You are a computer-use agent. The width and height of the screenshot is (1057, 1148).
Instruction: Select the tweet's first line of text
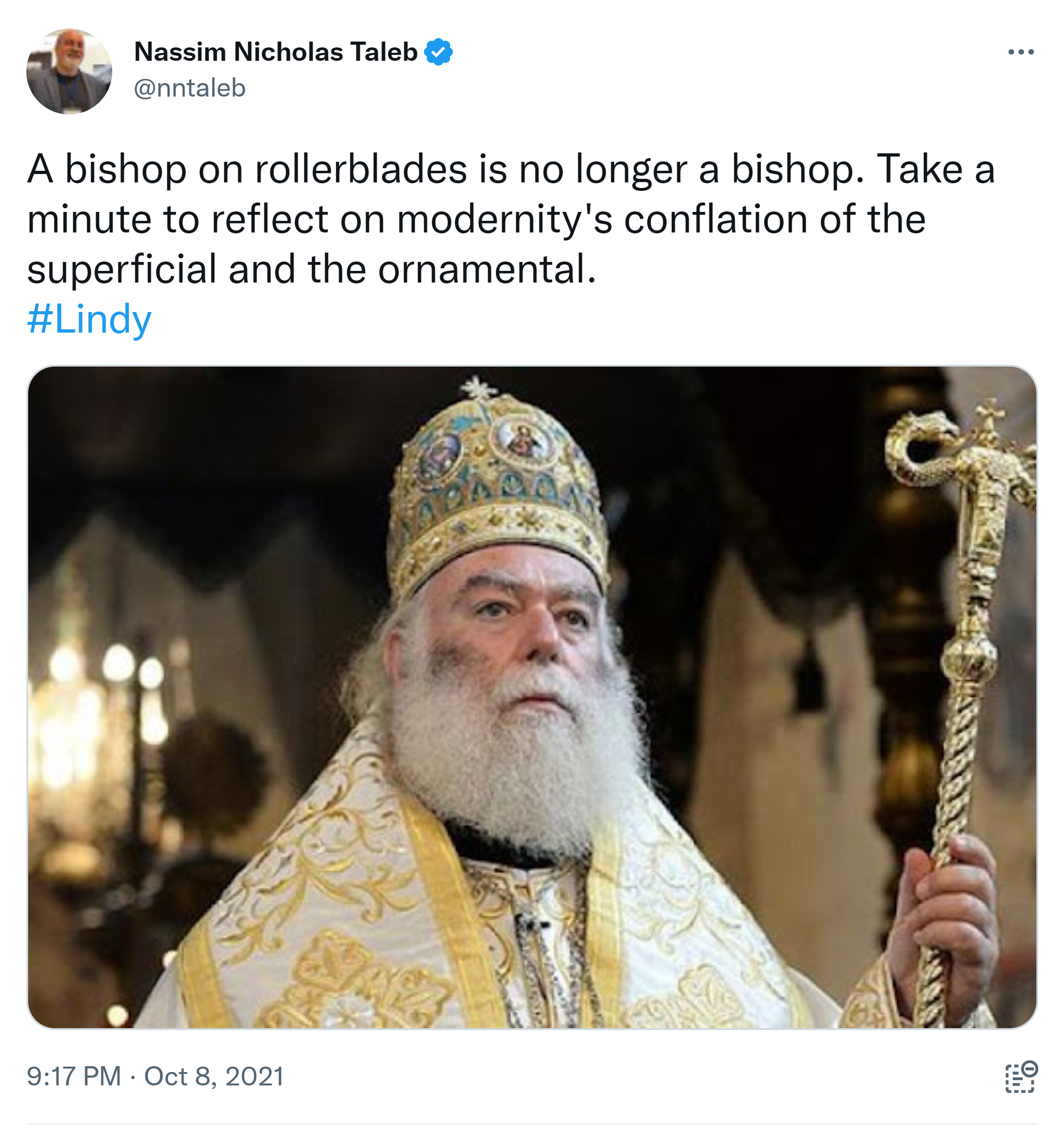[x=511, y=169]
